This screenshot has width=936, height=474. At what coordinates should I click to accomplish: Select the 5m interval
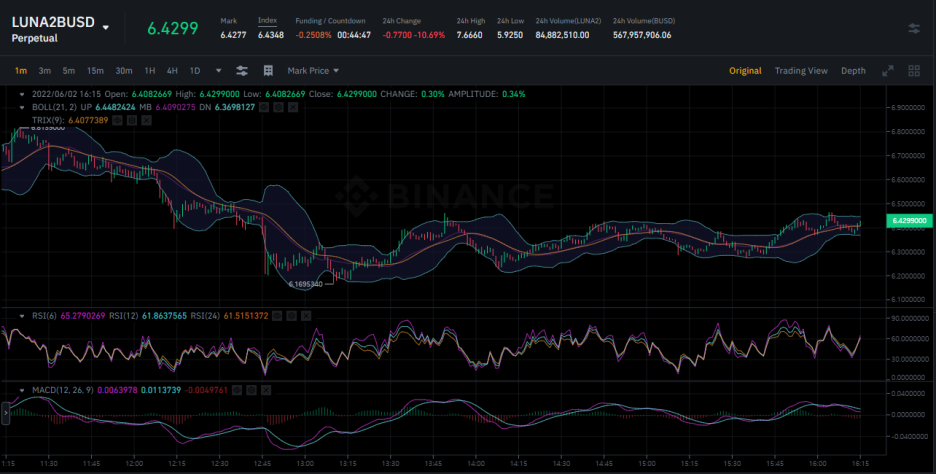pyautogui.click(x=69, y=70)
